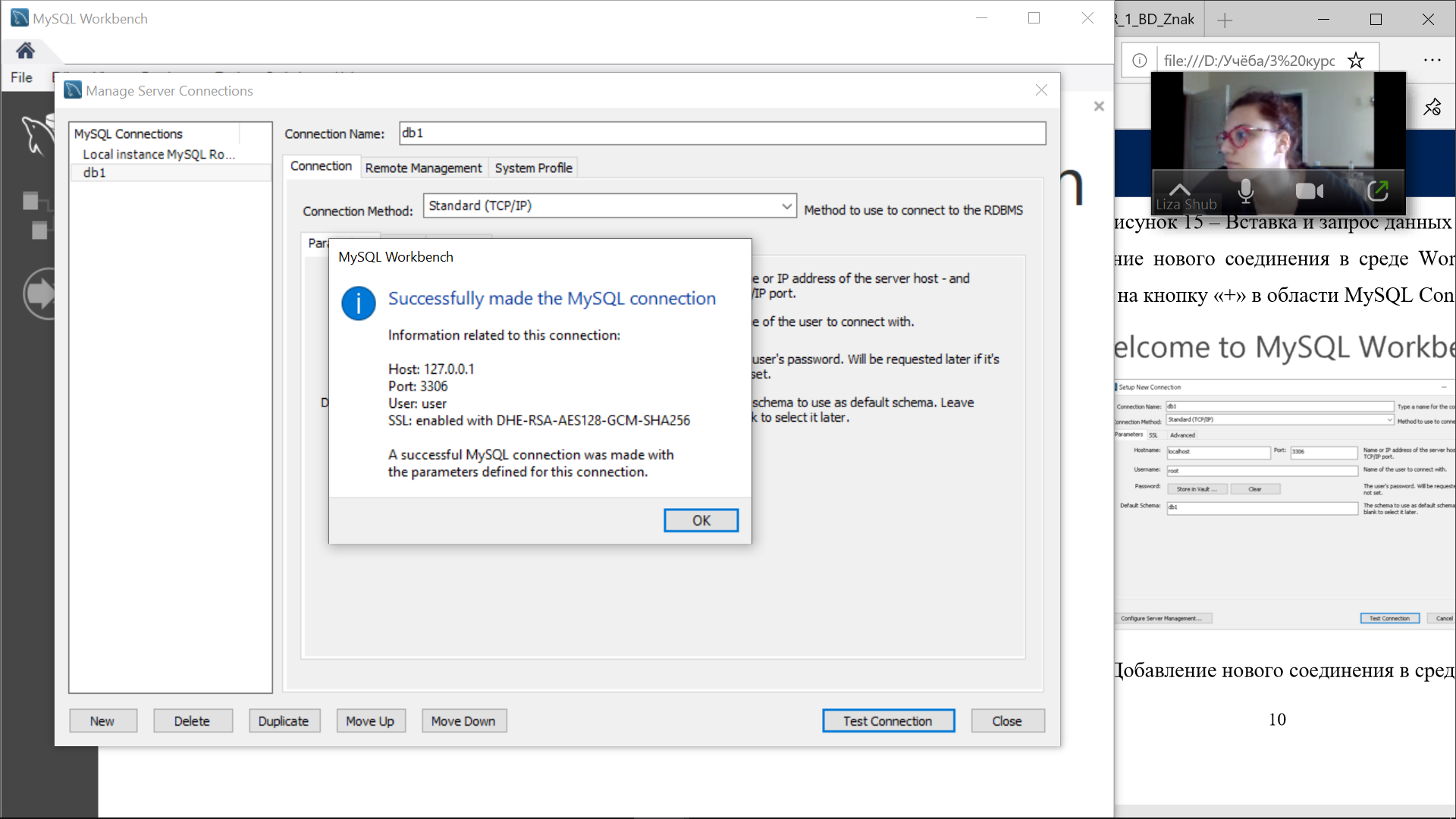
Task: Click the Test Connection button
Action: tap(888, 720)
